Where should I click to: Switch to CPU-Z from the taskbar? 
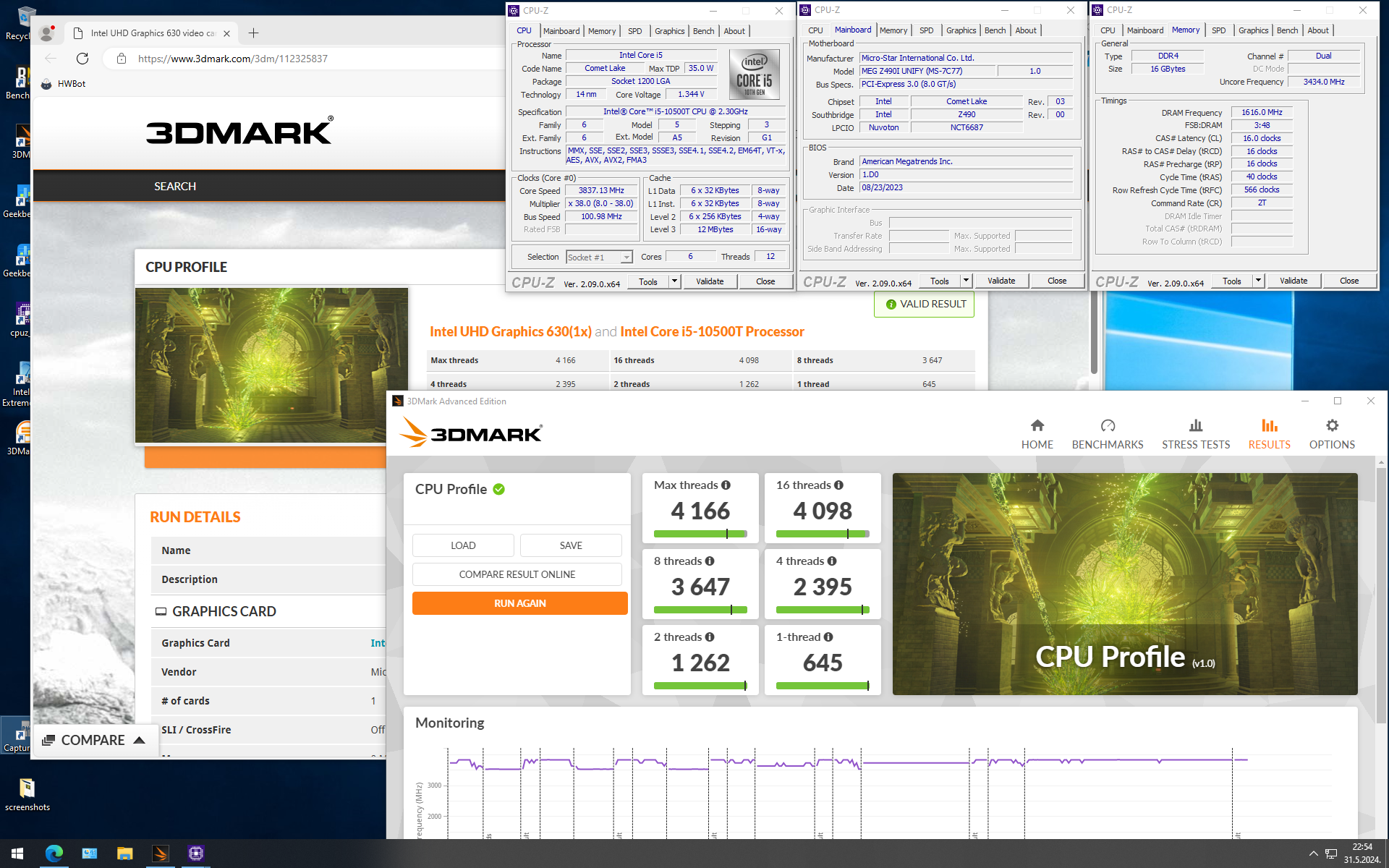[196, 854]
